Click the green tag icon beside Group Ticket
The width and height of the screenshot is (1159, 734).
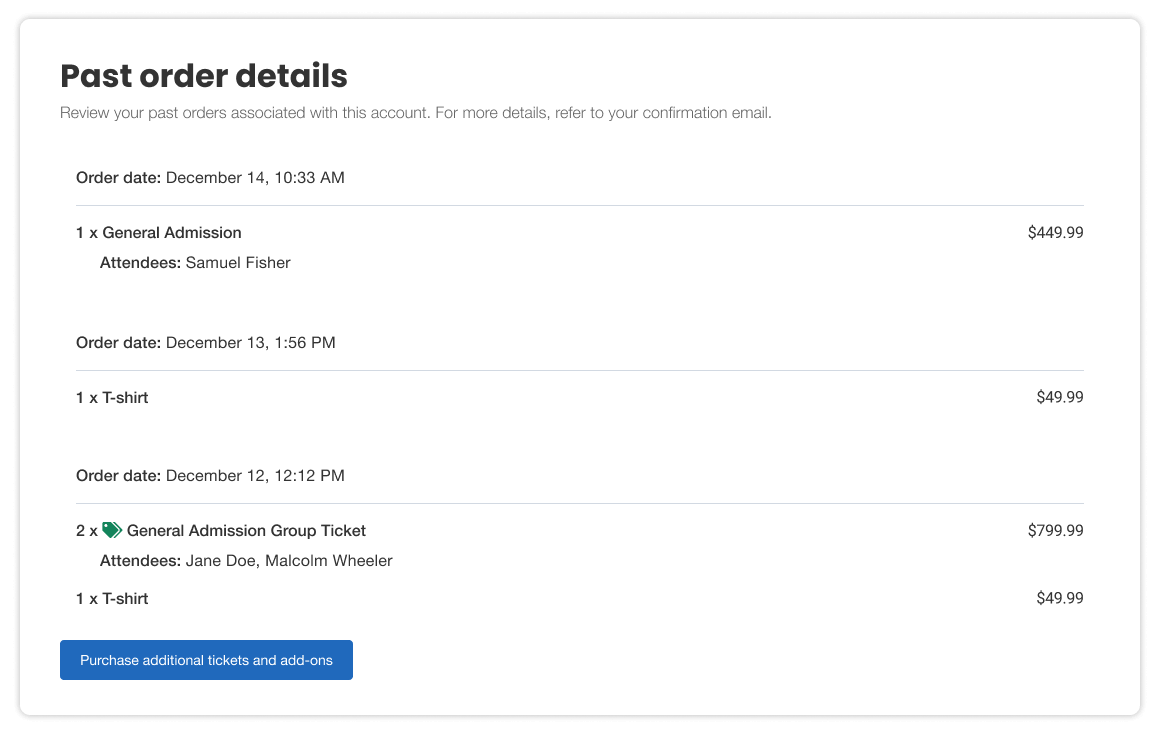pyautogui.click(x=112, y=531)
